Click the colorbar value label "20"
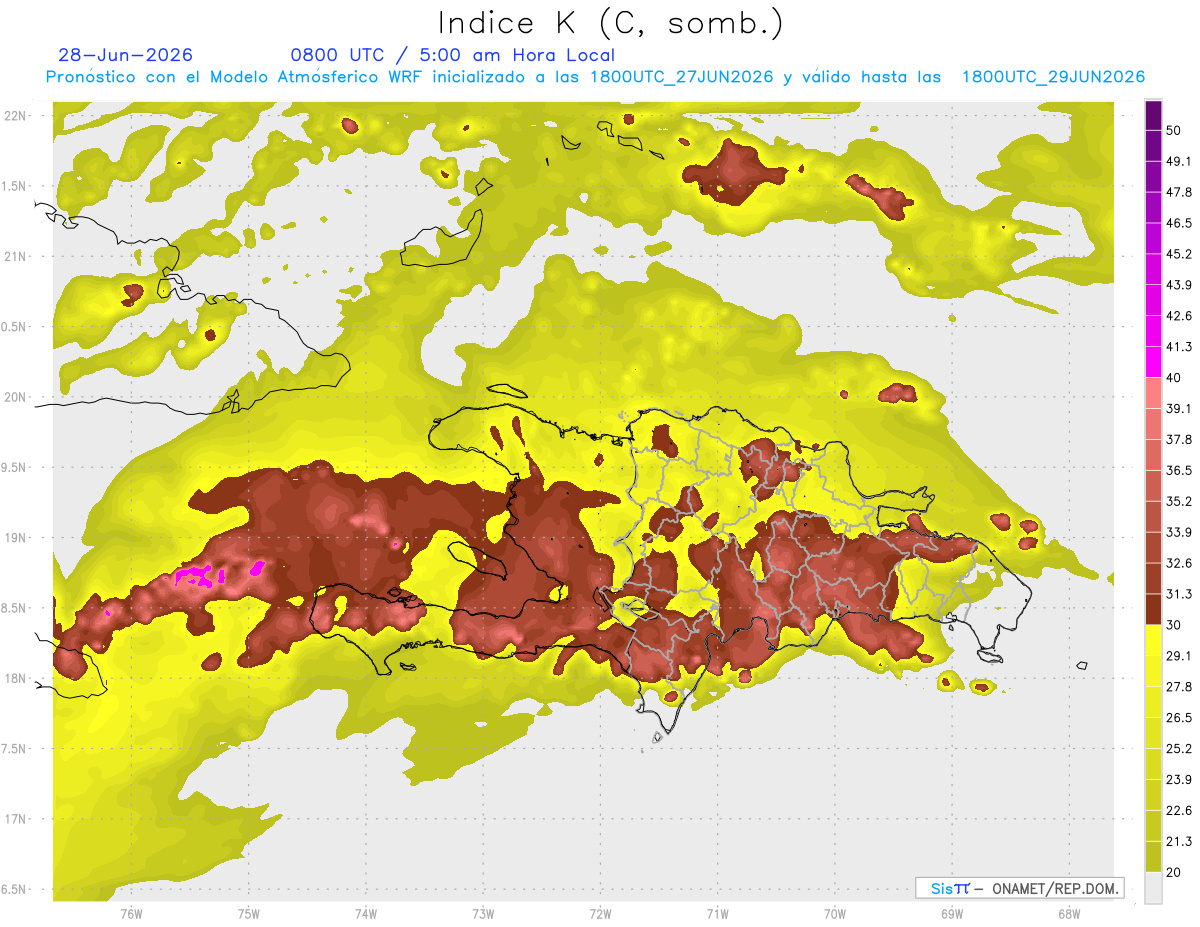 click(1173, 872)
